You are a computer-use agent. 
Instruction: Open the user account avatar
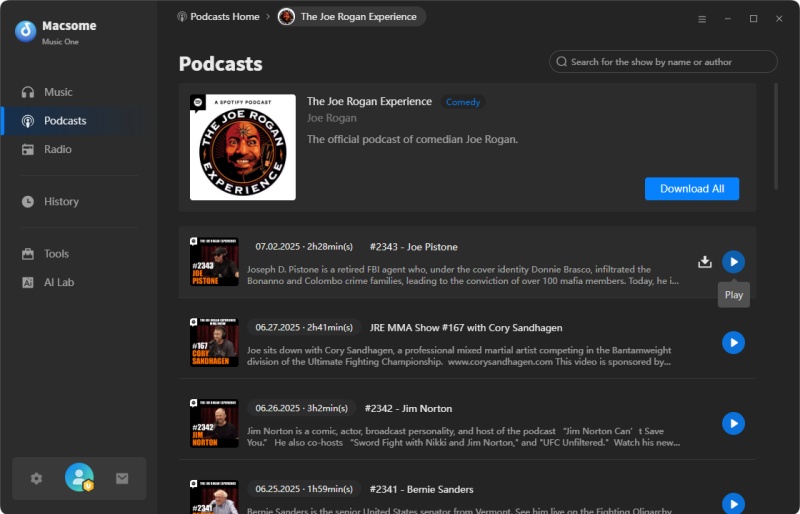[x=80, y=477]
